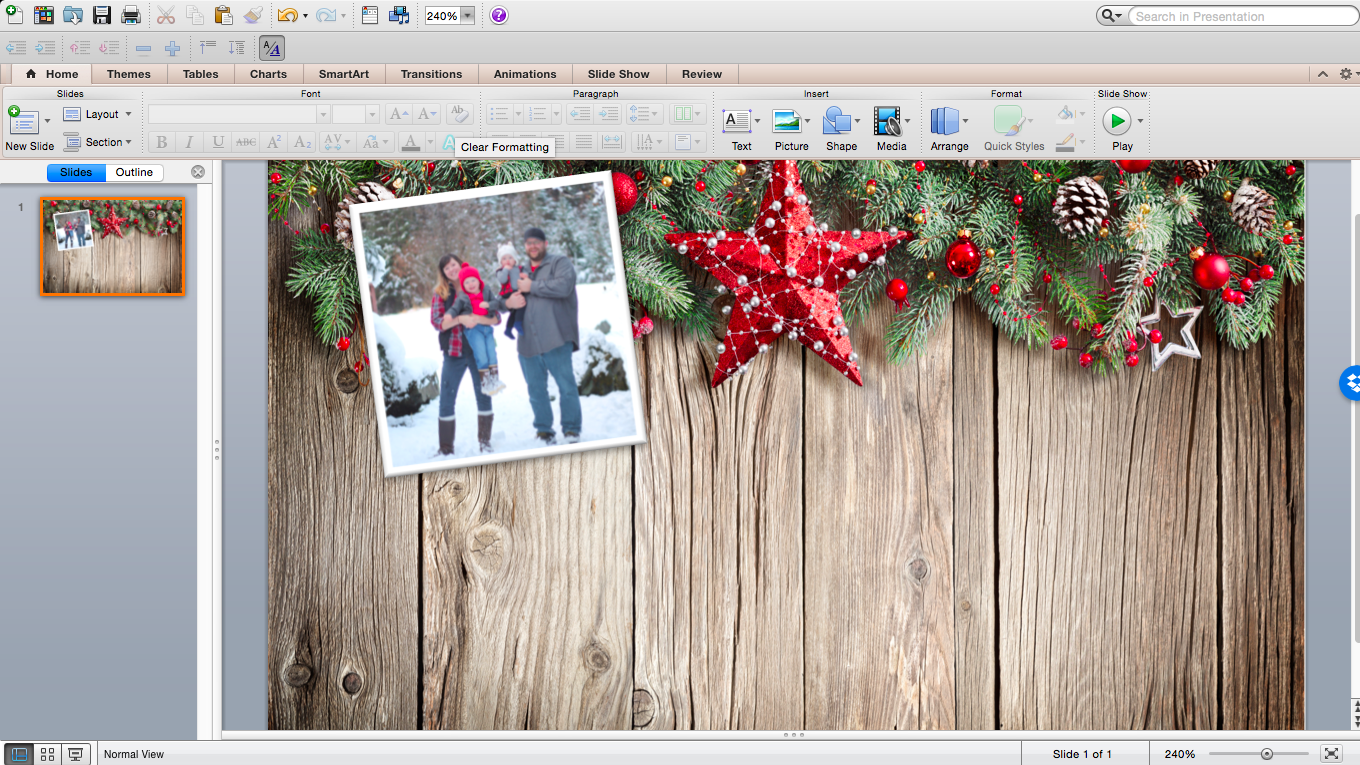This screenshot has width=1360, height=765.
Task: Switch to the Transitions tab
Action: pos(432,74)
